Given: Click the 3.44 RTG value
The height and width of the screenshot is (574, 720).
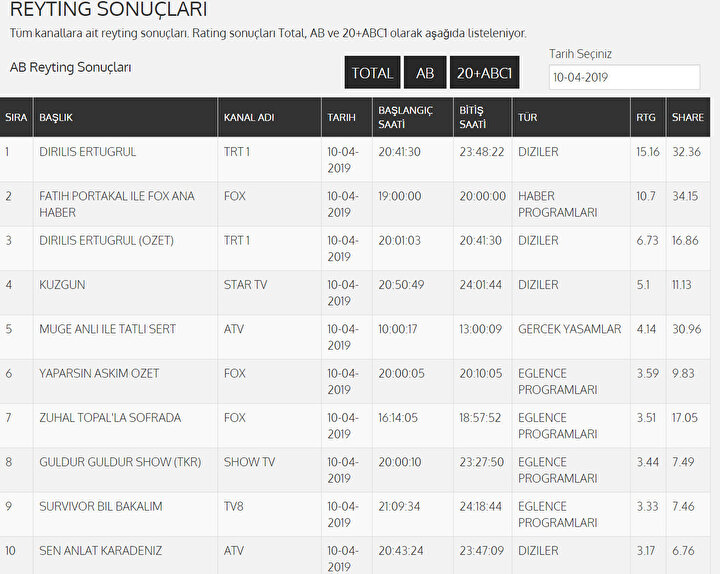Looking at the screenshot, I should pos(647,462).
